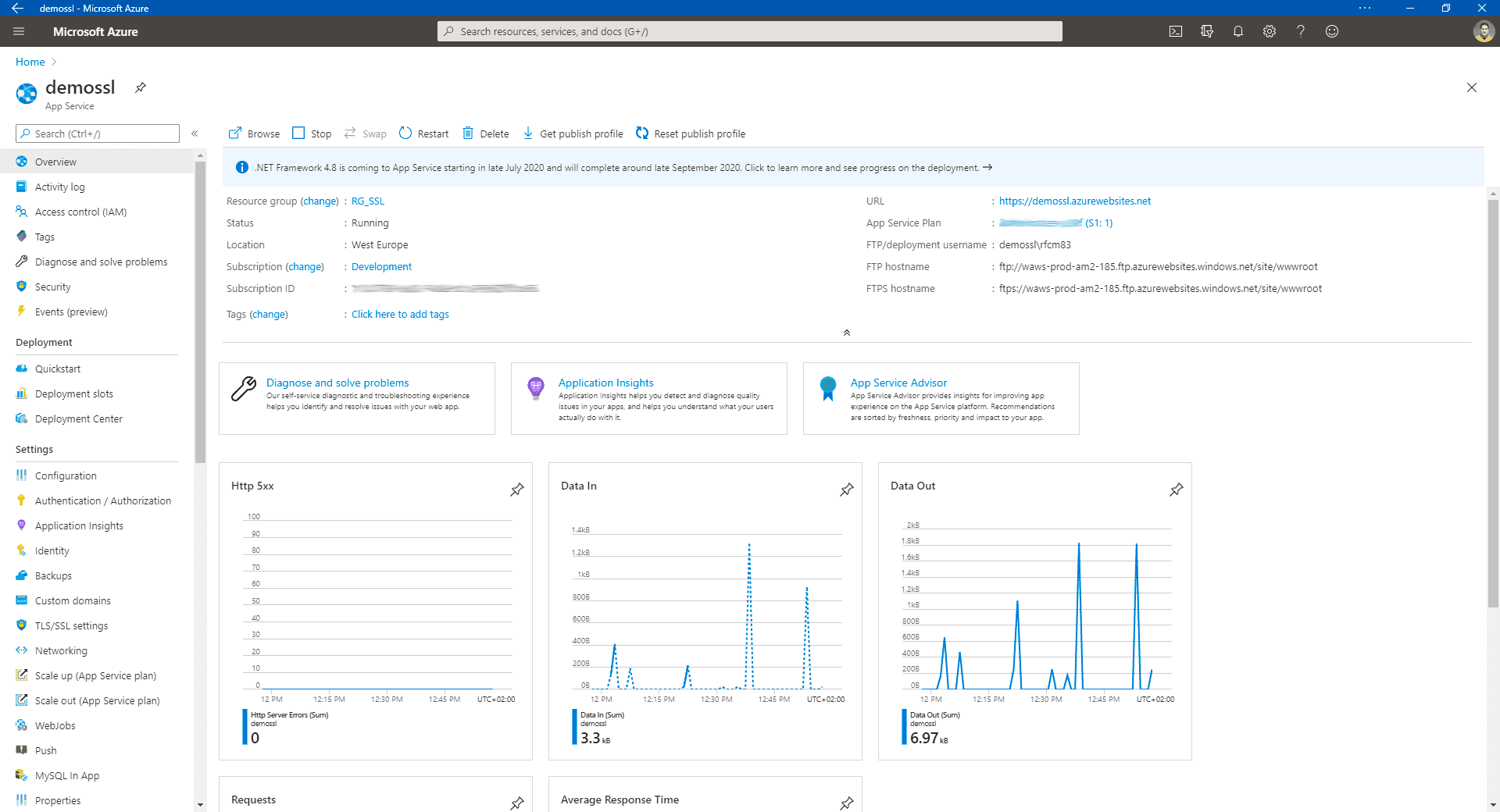1500x812 pixels.
Task: Click here to add tags link
Action: (400, 314)
